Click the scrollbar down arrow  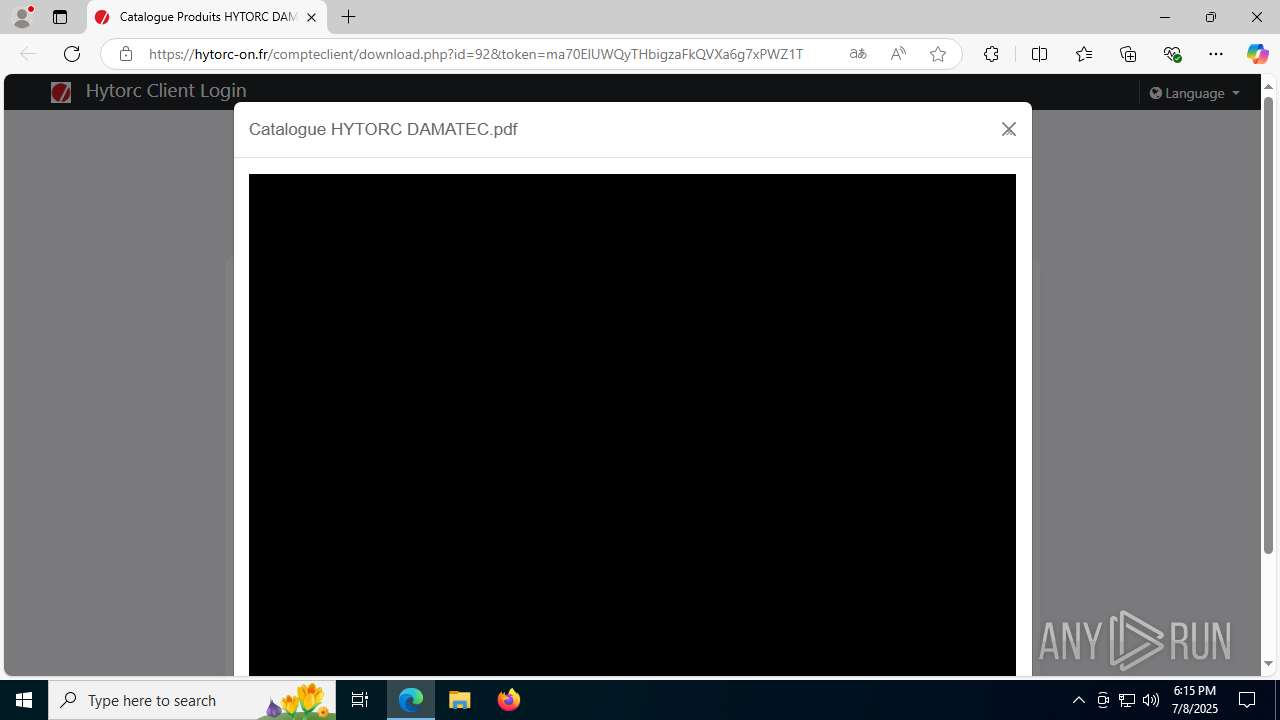click(1268, 664)
